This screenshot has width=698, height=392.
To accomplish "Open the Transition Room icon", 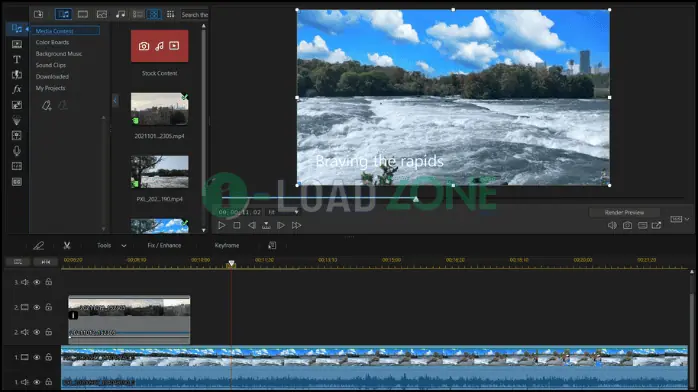I will click(17, 74).
